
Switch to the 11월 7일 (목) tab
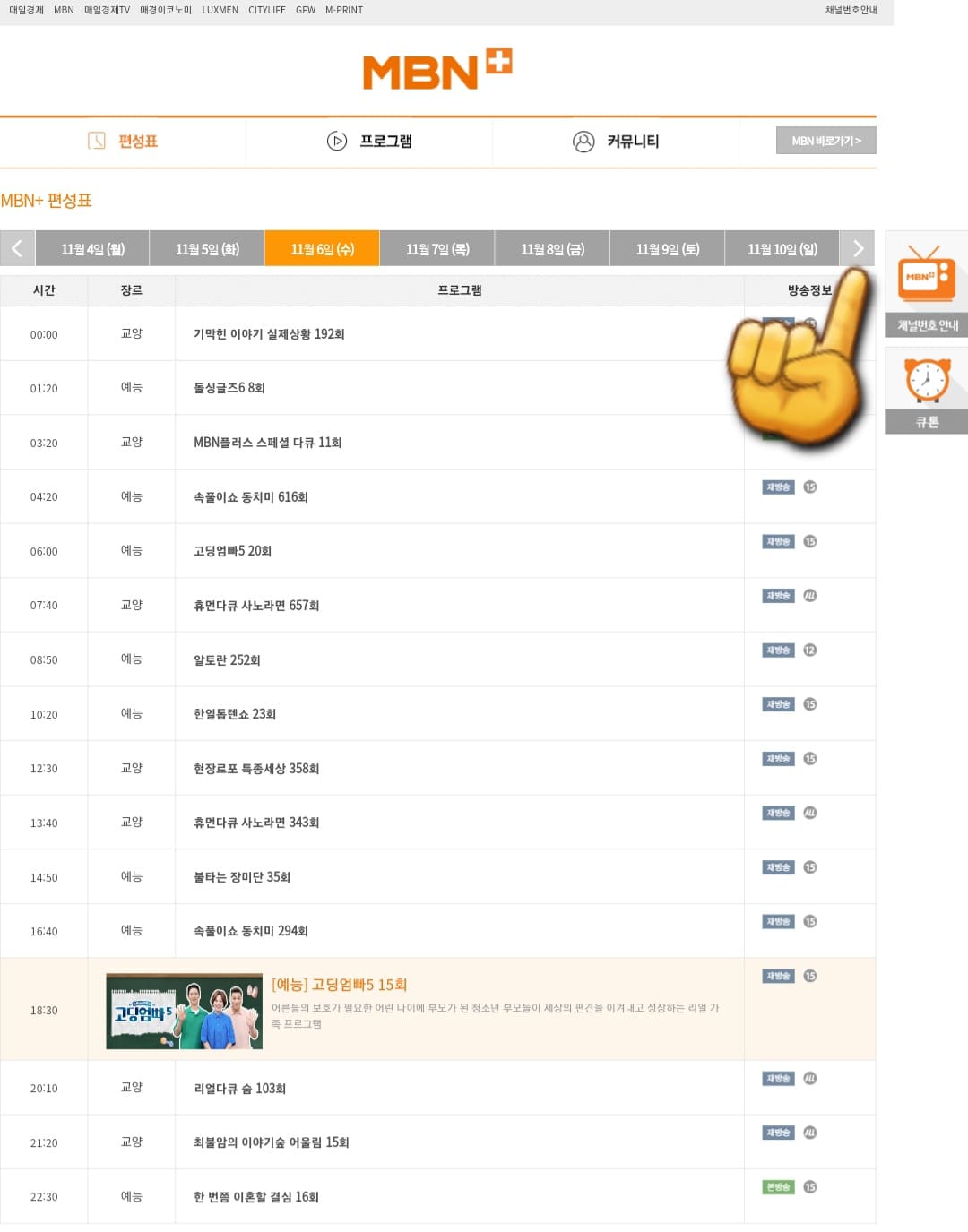tap(436, 248)
